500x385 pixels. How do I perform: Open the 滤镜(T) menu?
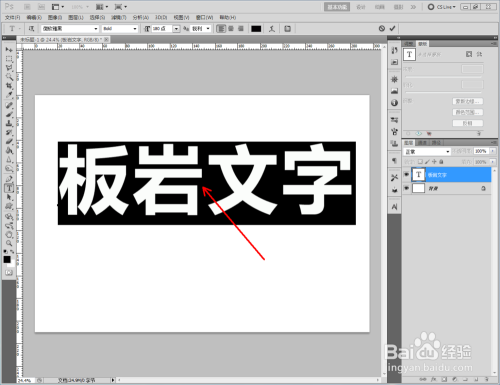click(x=119, y=17)
